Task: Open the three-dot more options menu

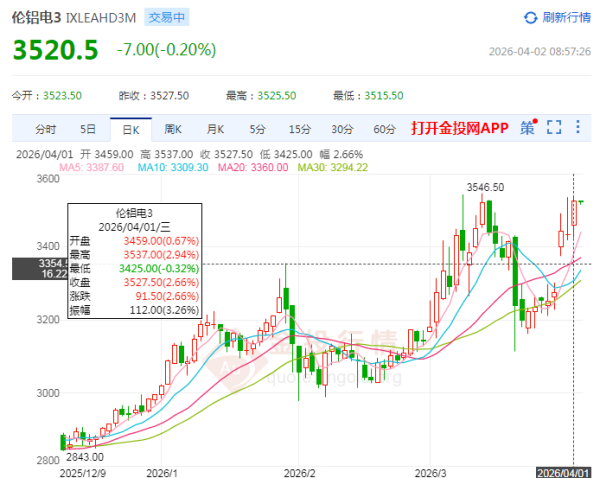Action: tap(578, 127)
